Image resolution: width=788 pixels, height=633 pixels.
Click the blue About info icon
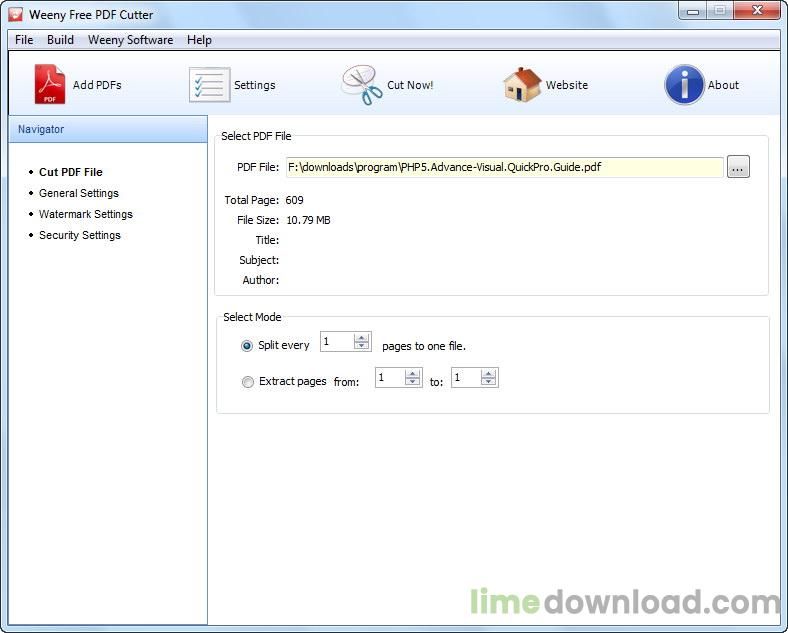tap(684, 84)
